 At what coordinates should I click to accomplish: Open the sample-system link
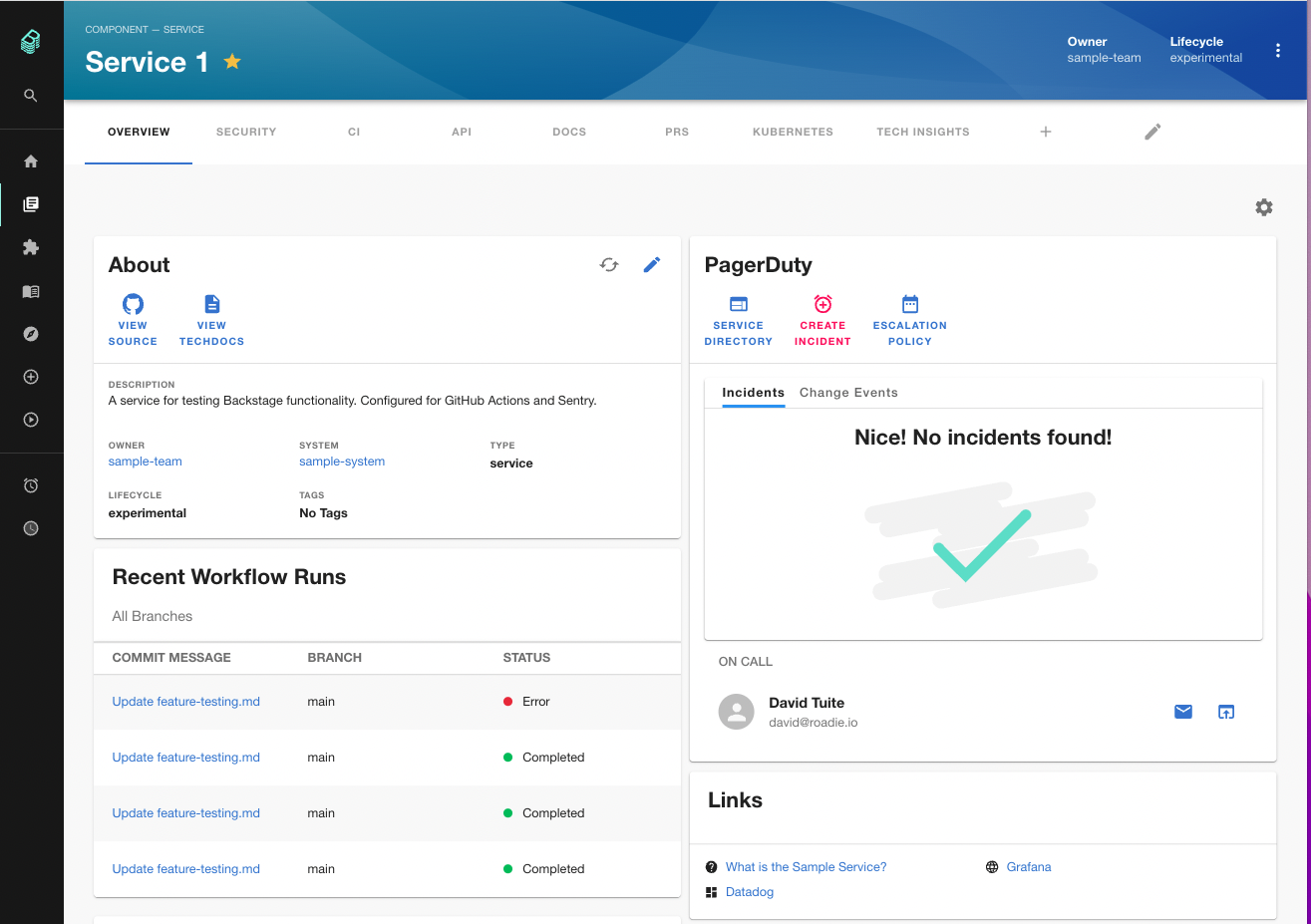point(342,462)
